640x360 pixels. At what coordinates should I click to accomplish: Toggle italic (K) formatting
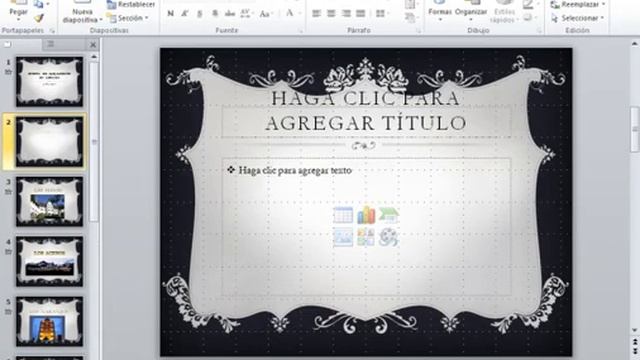(184, 13)
